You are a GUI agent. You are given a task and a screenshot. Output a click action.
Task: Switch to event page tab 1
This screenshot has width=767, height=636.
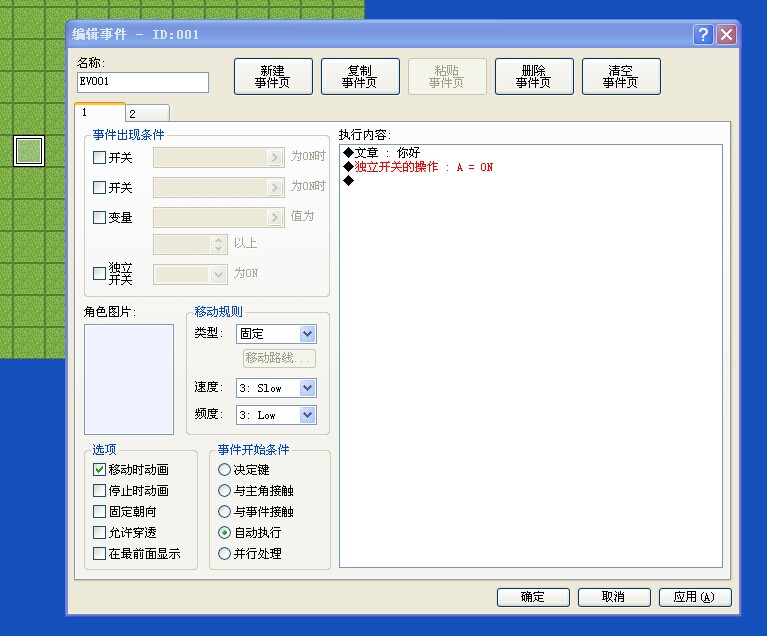coord(100,113)
